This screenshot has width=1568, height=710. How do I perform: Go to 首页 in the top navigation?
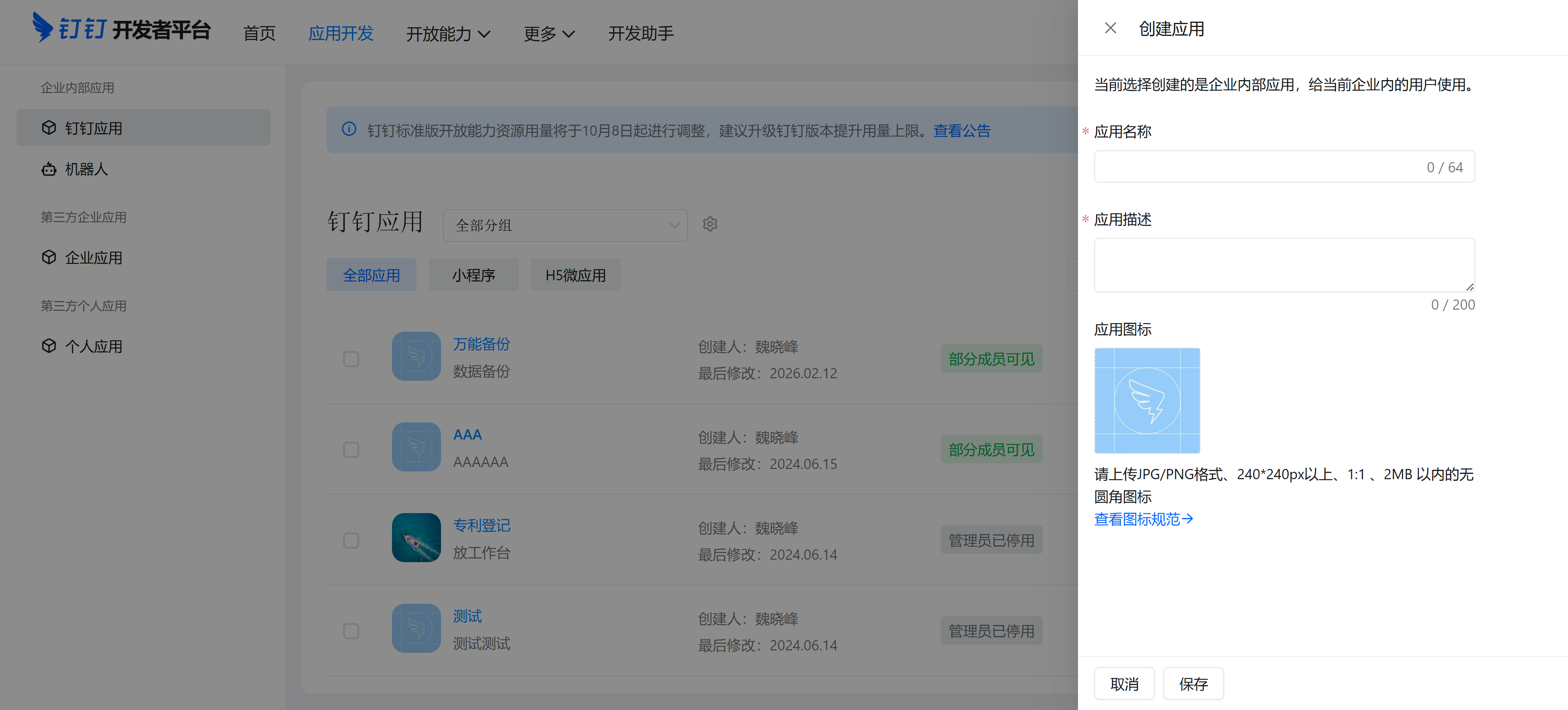tap(259, 33)
